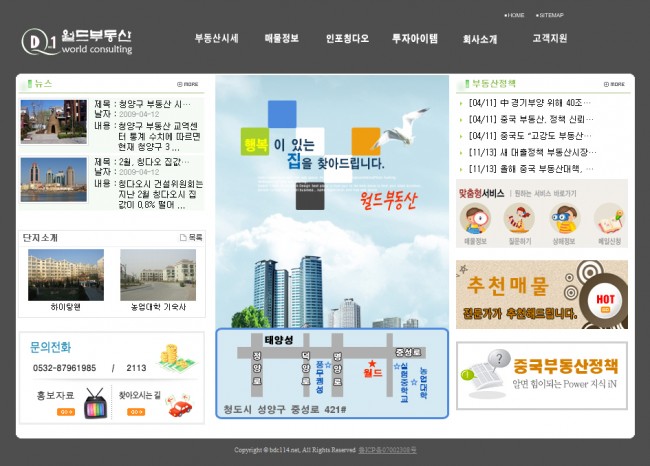Open the 매물정보 magnifier kid icon

(475, 219)
